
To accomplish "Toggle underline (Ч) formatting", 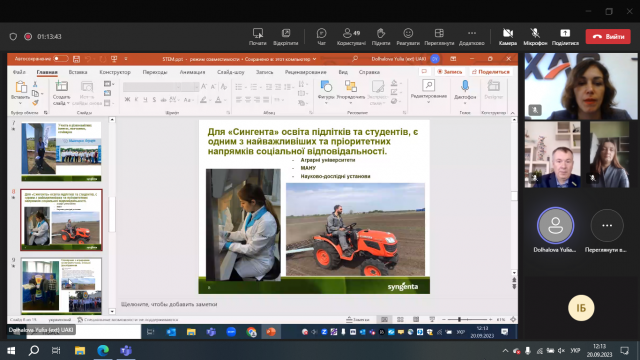I will pyautogui.click(x=145, y=100).
